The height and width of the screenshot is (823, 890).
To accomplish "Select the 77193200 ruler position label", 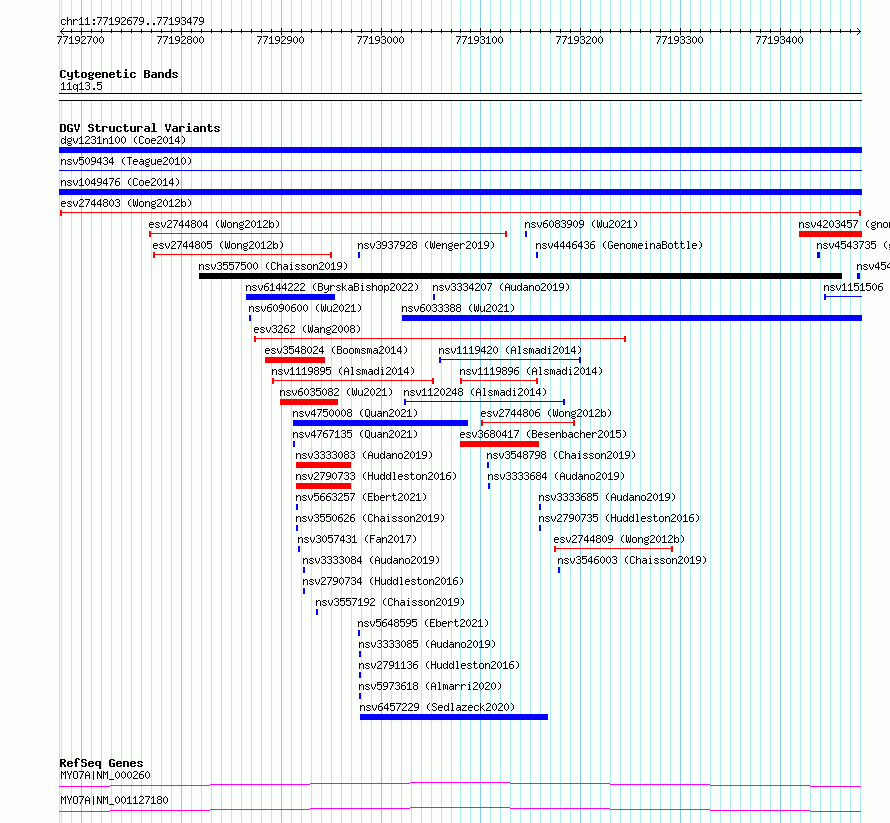I will (580, 40).
